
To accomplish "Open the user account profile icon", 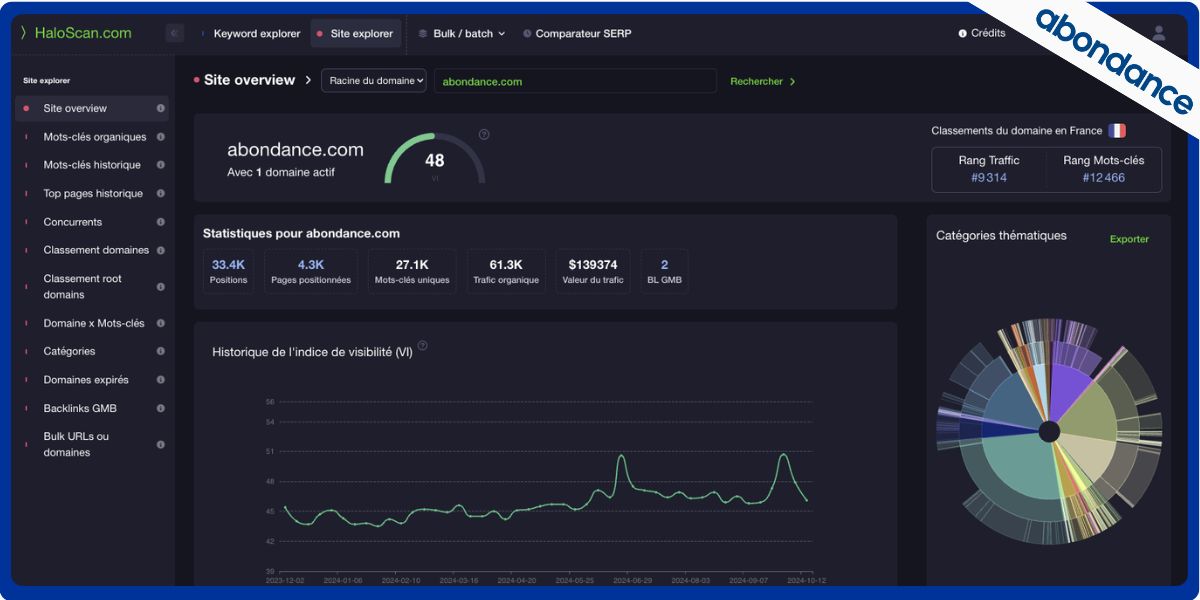I will click(x=1159, y=33).
